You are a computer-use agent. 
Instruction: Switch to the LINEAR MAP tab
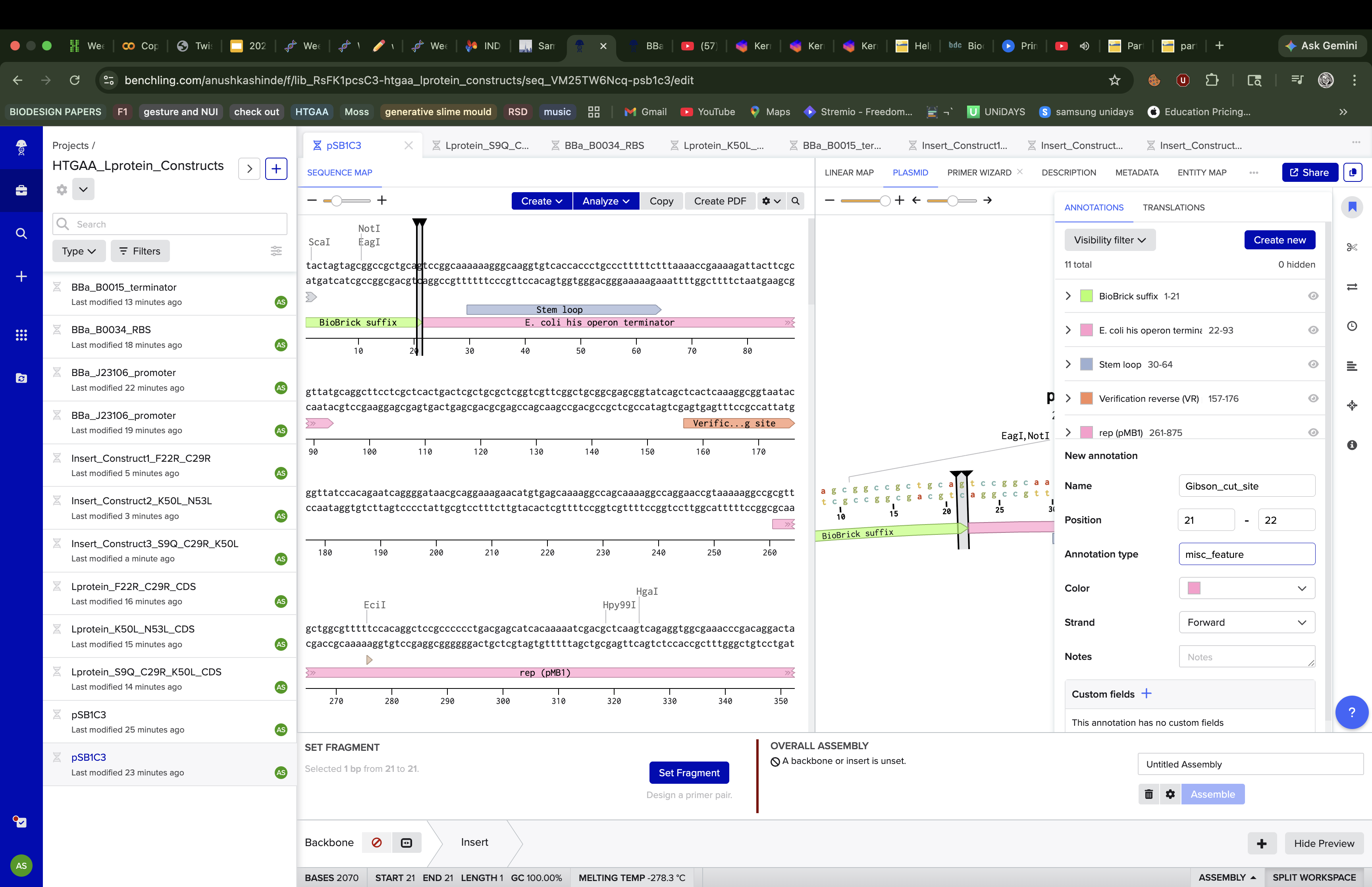849,172
